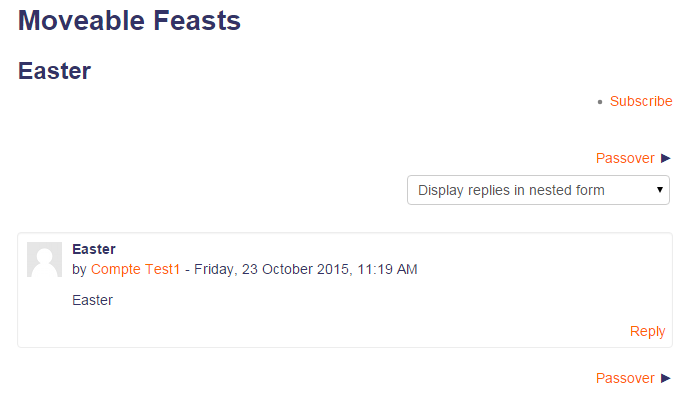Reply to the Easter post
679x409 pixels.
(x=647, y=331)
